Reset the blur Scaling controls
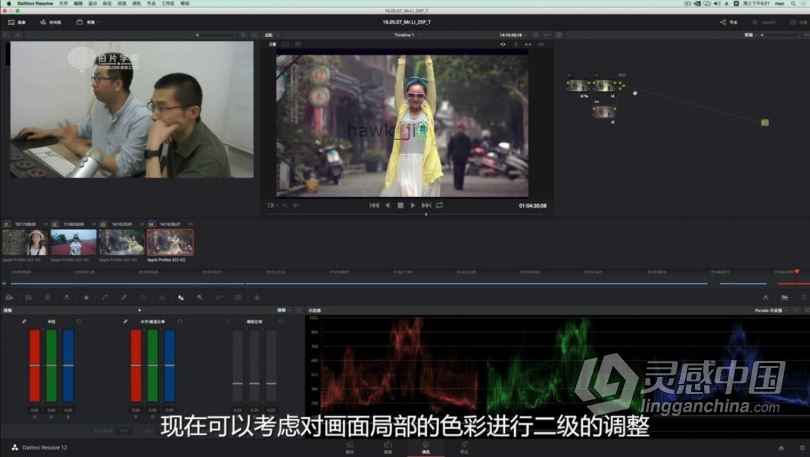This screenshot has width=810, height=457. click(x=282, y=321)
